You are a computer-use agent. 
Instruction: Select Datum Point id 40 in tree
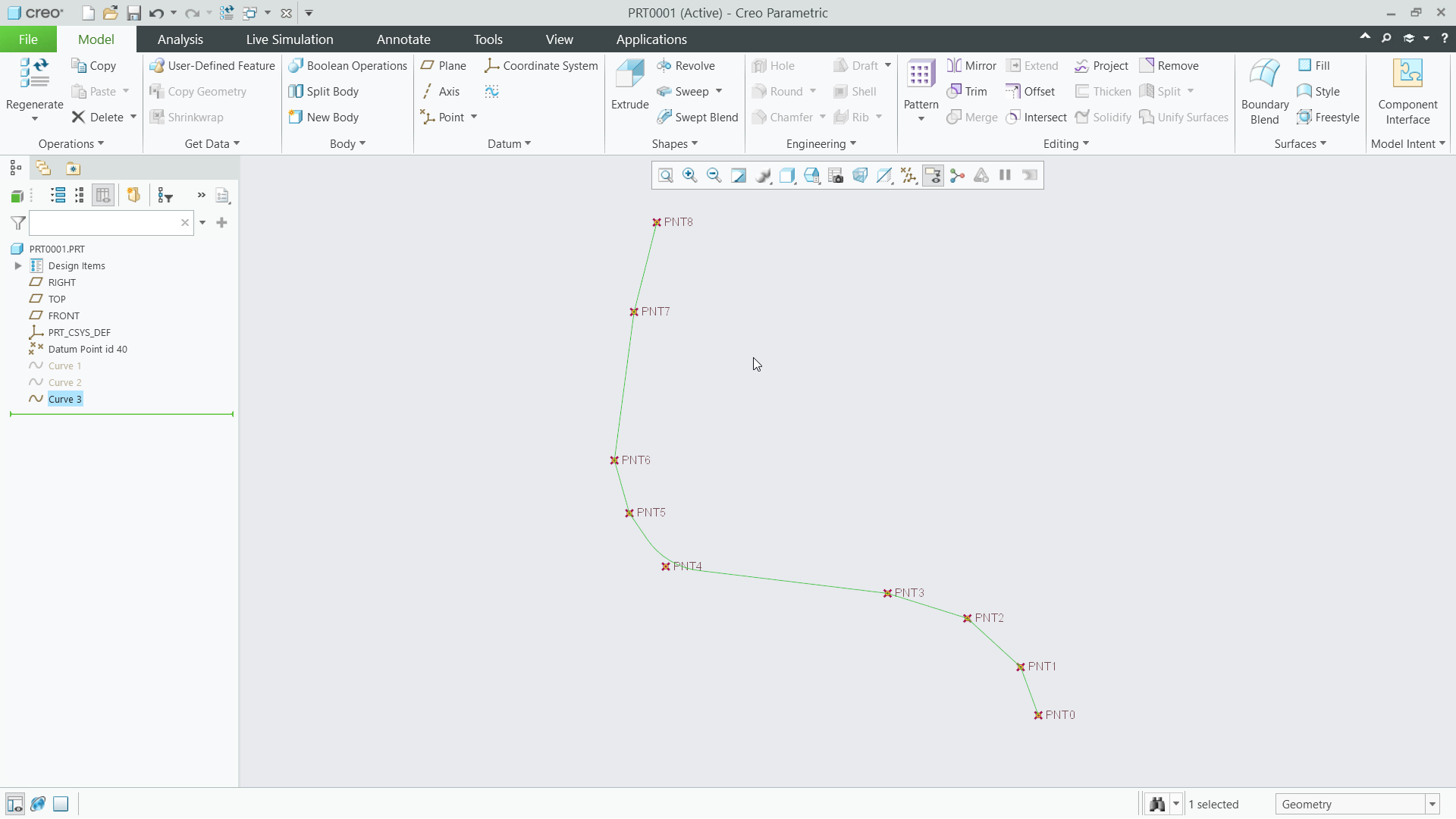point(87,350)
